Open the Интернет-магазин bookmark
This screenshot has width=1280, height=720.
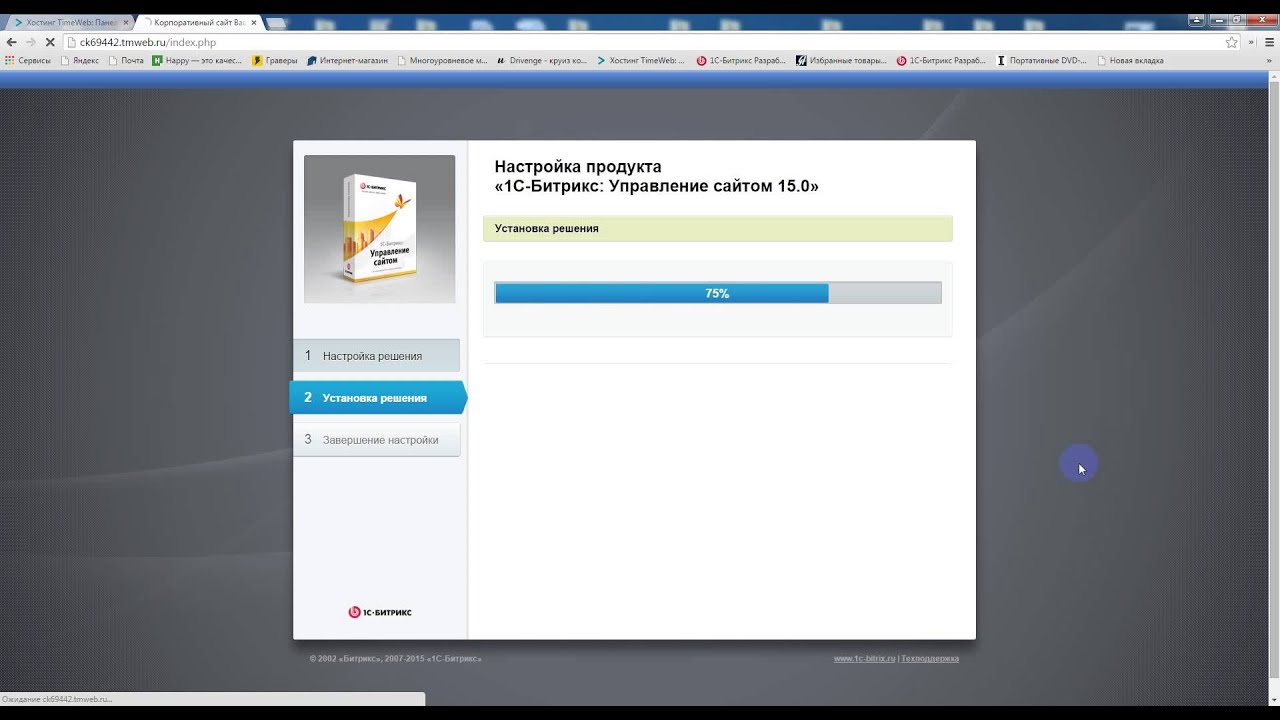click(x=347, y=60)
